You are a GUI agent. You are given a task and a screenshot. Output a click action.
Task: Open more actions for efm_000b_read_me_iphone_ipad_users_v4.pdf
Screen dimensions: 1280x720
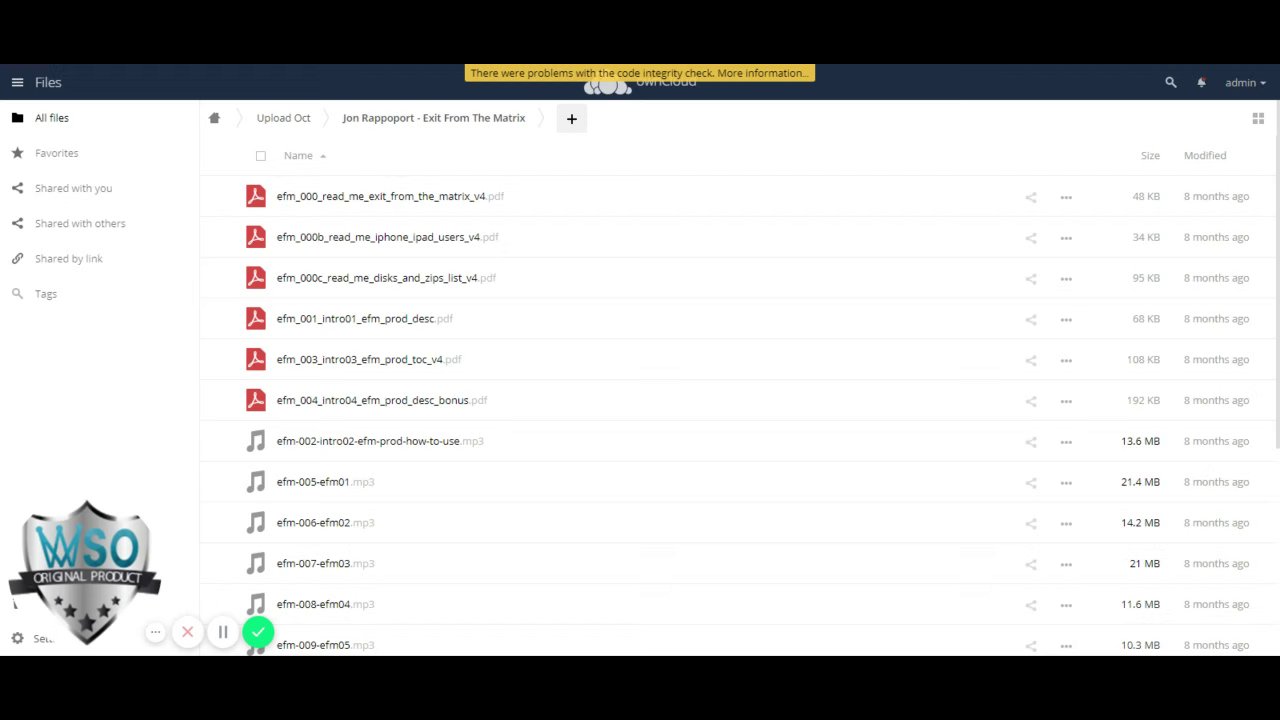click(1066, 238)
